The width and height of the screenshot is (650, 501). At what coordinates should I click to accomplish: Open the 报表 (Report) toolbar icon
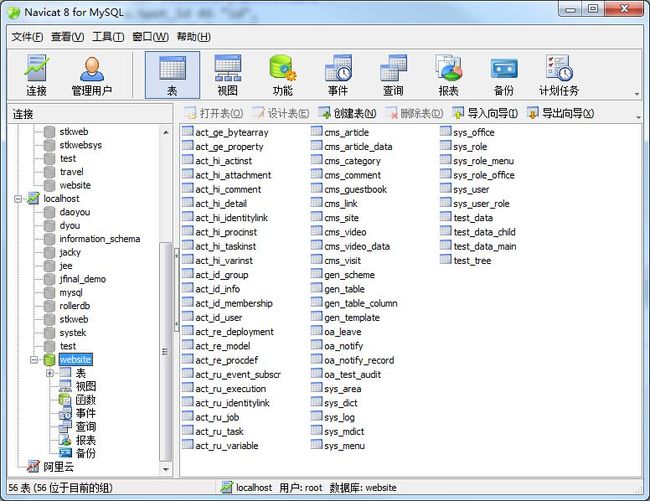[449, 75]
